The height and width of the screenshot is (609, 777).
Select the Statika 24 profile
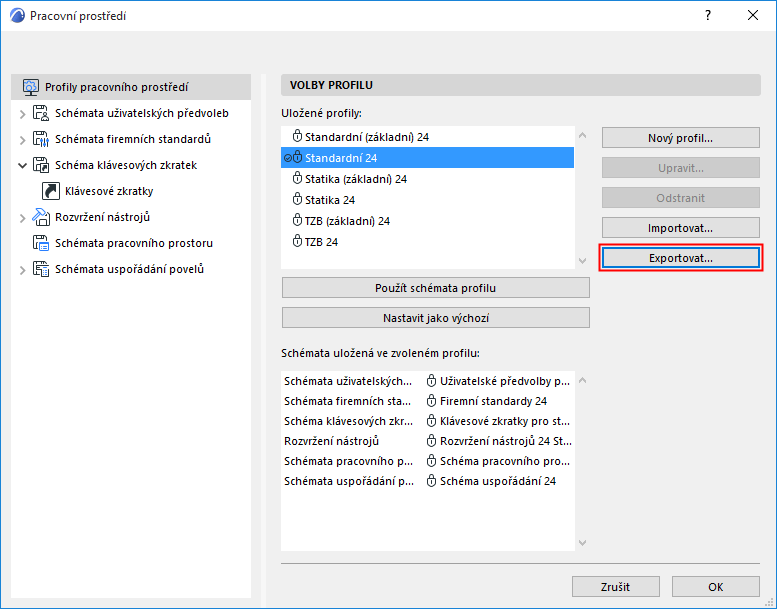(x=329, y=200)
